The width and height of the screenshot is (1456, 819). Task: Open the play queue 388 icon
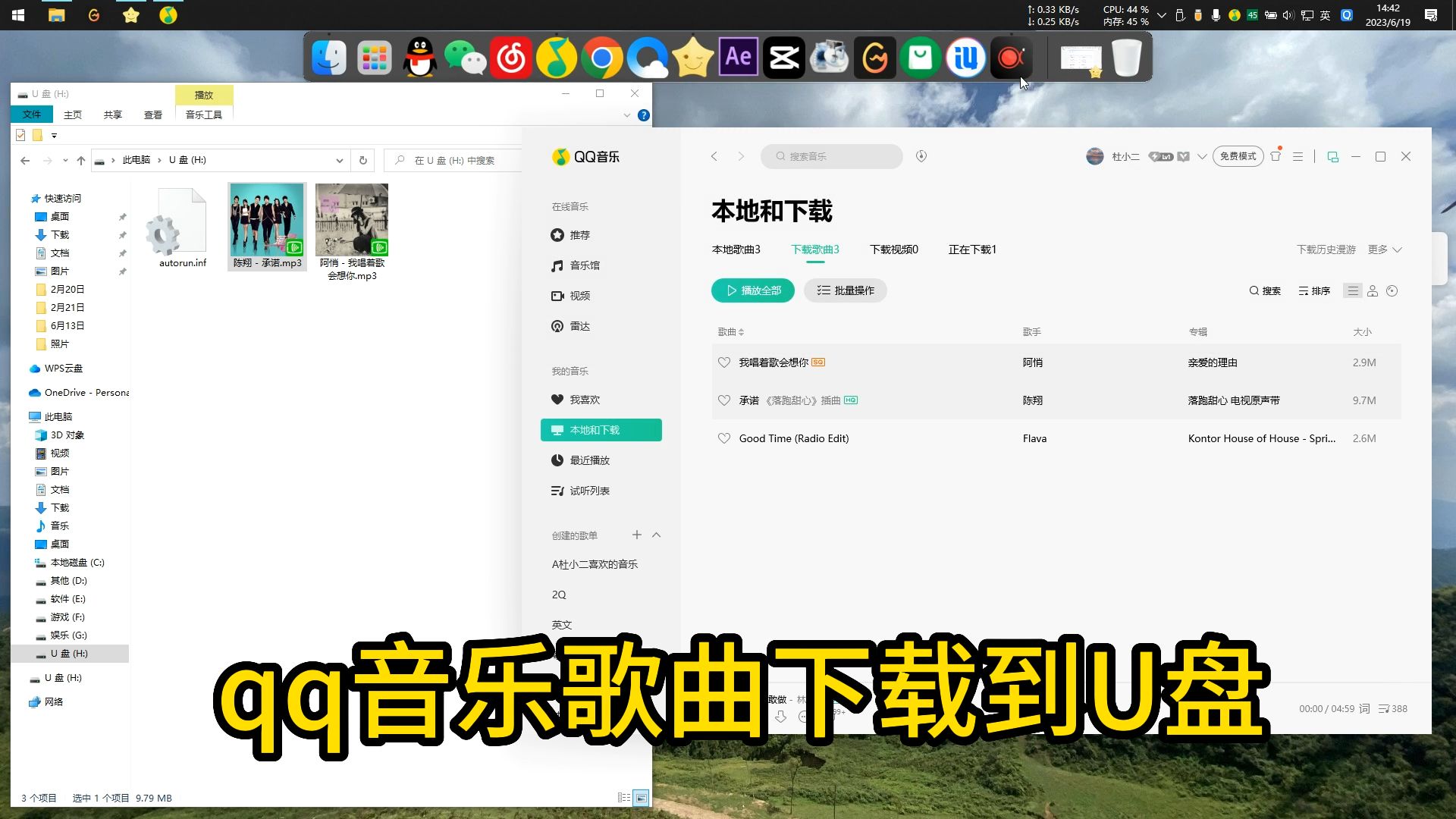[1393, 708]
